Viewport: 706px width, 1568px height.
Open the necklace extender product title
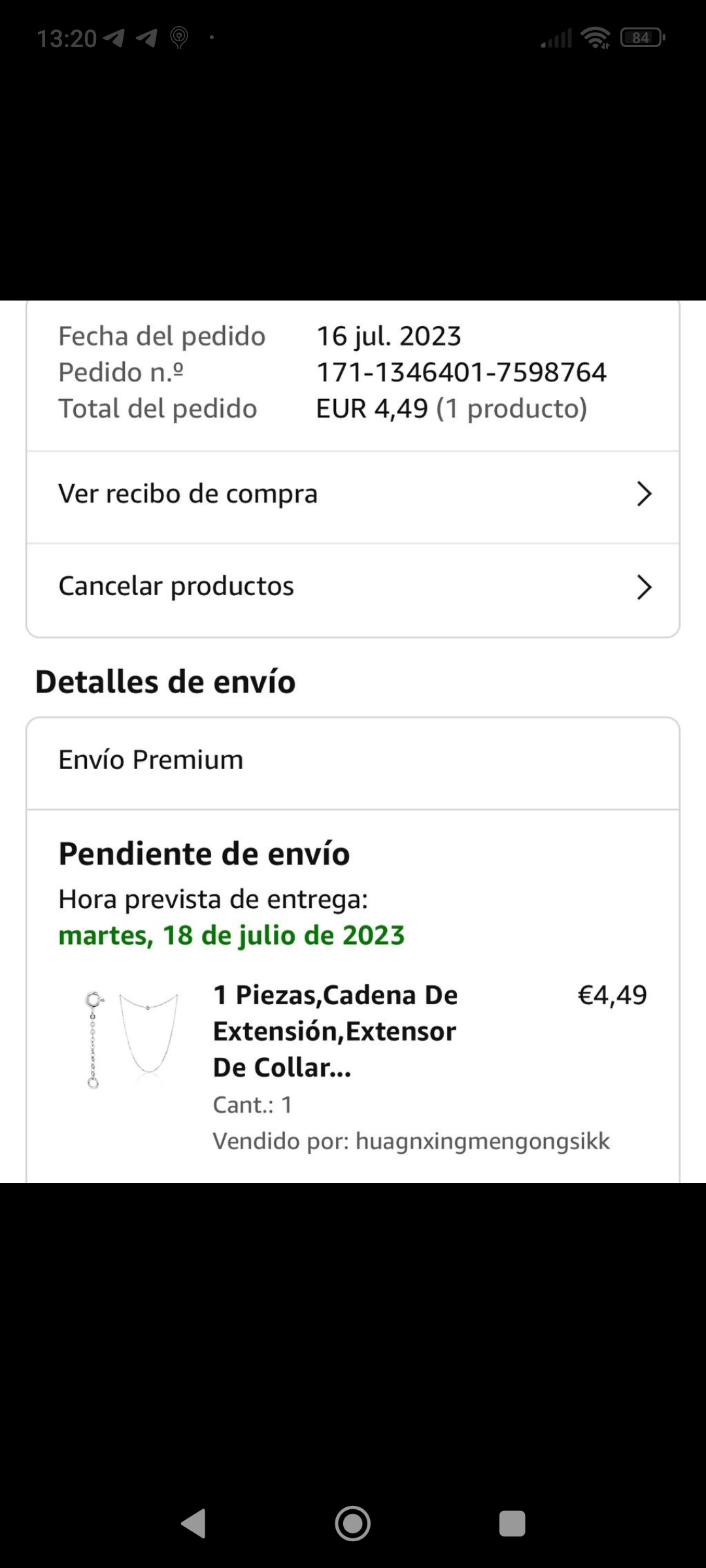tap(335, 1031)
